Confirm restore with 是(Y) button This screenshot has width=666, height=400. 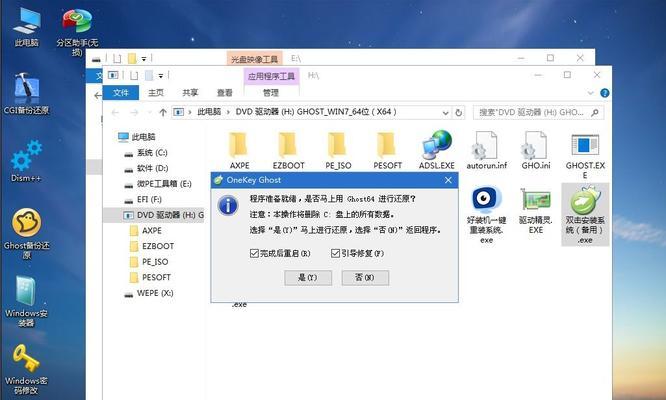click(308, 278)
